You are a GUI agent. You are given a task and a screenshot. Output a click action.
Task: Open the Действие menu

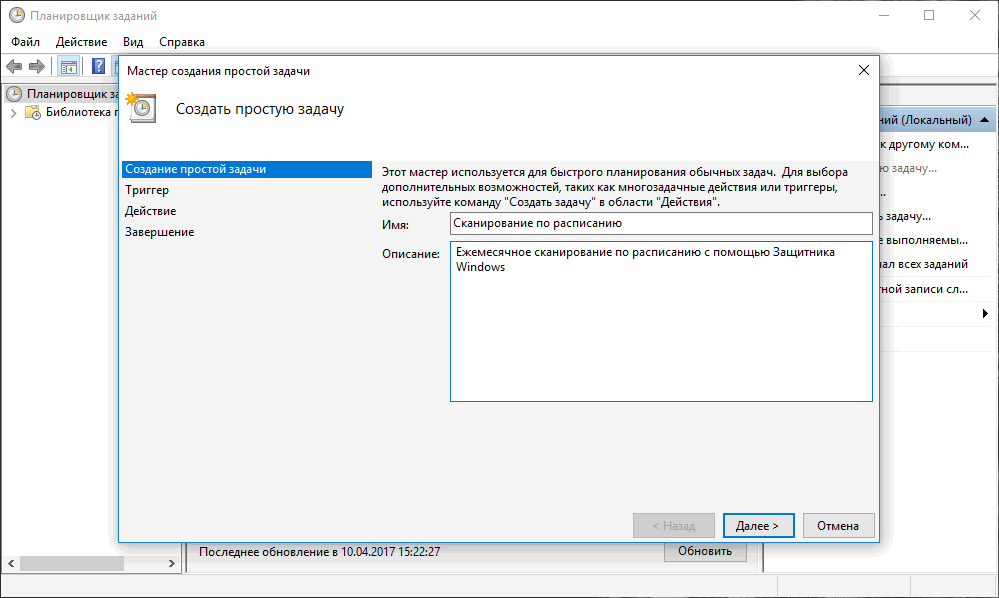pos(82,42)
